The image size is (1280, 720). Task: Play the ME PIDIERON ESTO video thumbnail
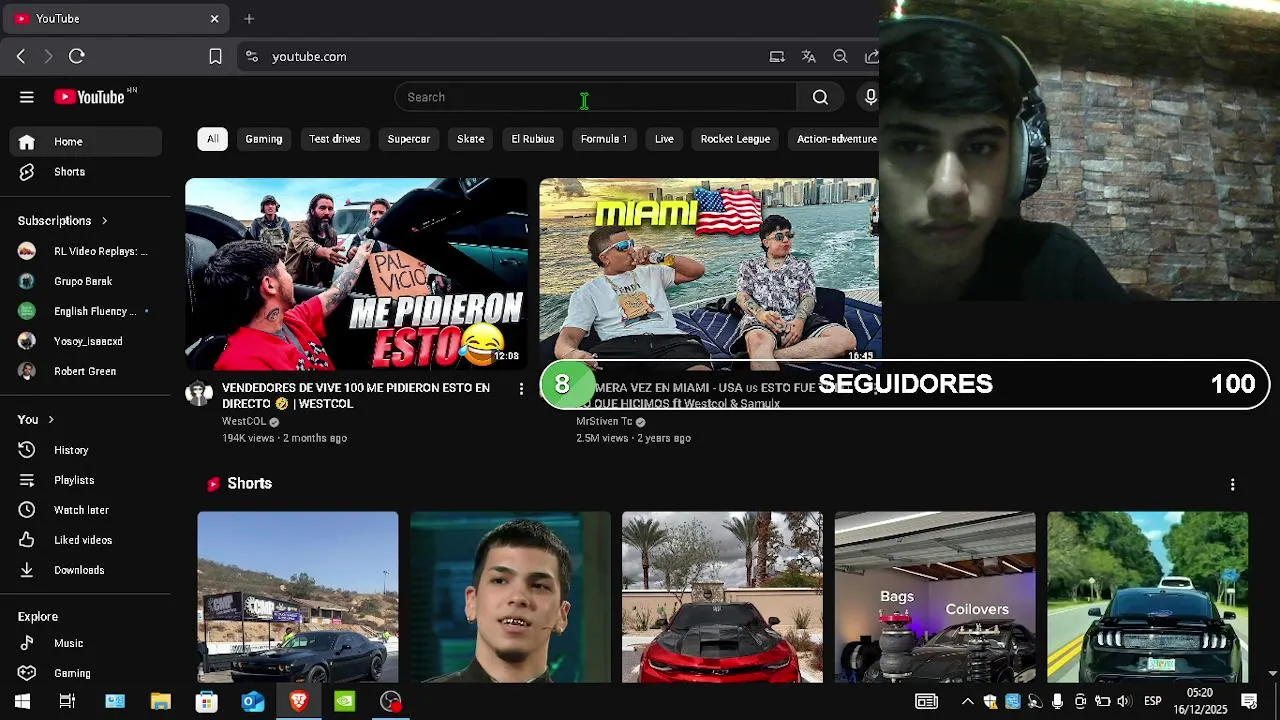[x=356, y=274]
